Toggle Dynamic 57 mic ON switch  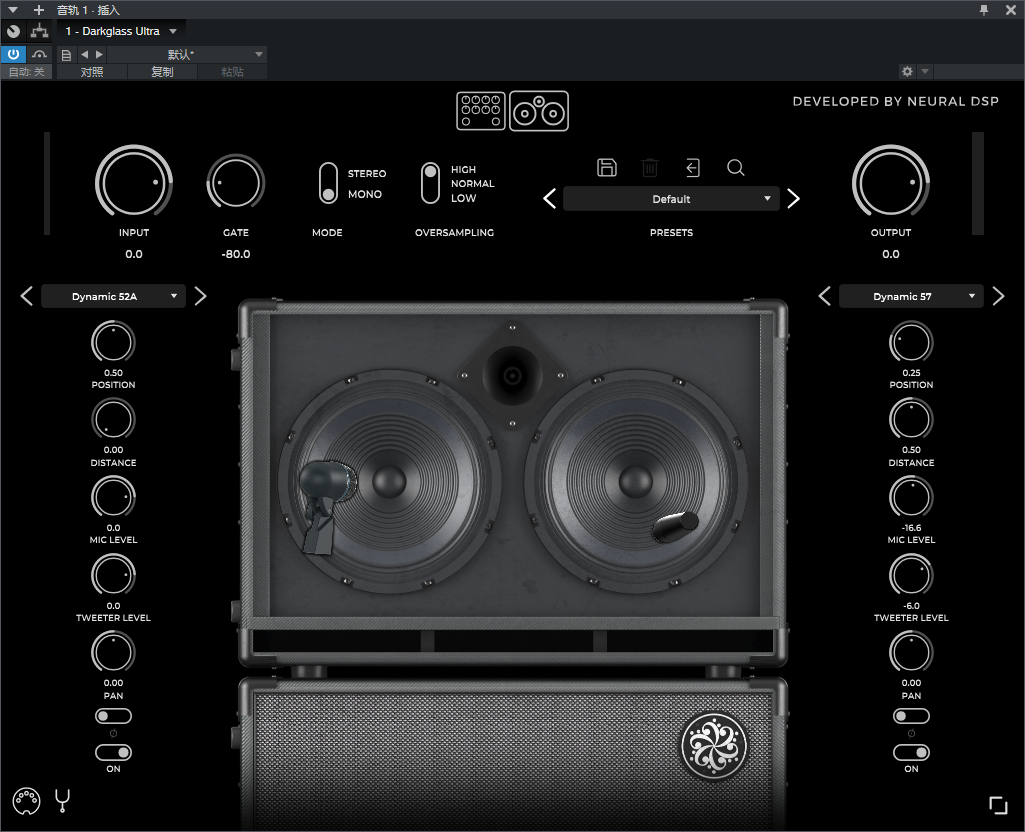pyautogui.click(x=911, y=753)
